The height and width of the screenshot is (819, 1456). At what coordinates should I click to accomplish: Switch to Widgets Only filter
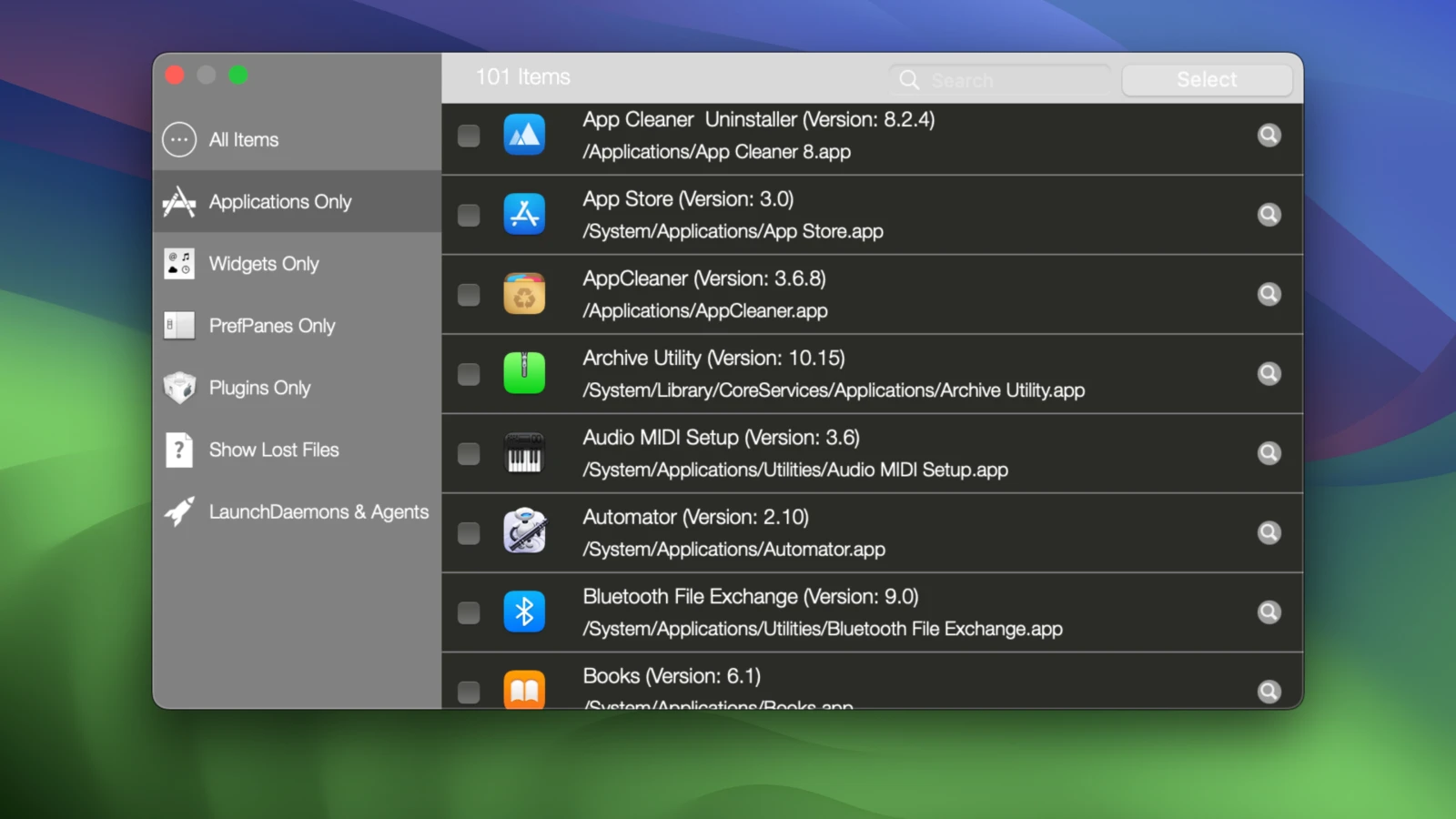[264, 264]
